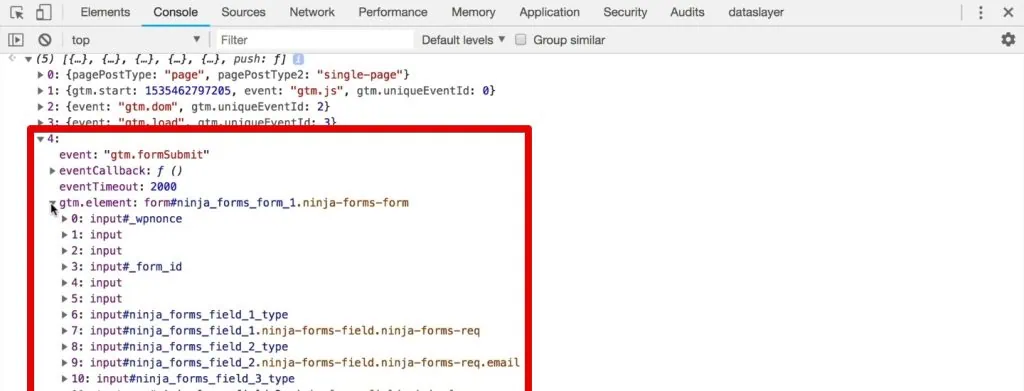This screenshot has height=391, width=1024.
Task: Expand child 2 input
Action: coord(65,251)
